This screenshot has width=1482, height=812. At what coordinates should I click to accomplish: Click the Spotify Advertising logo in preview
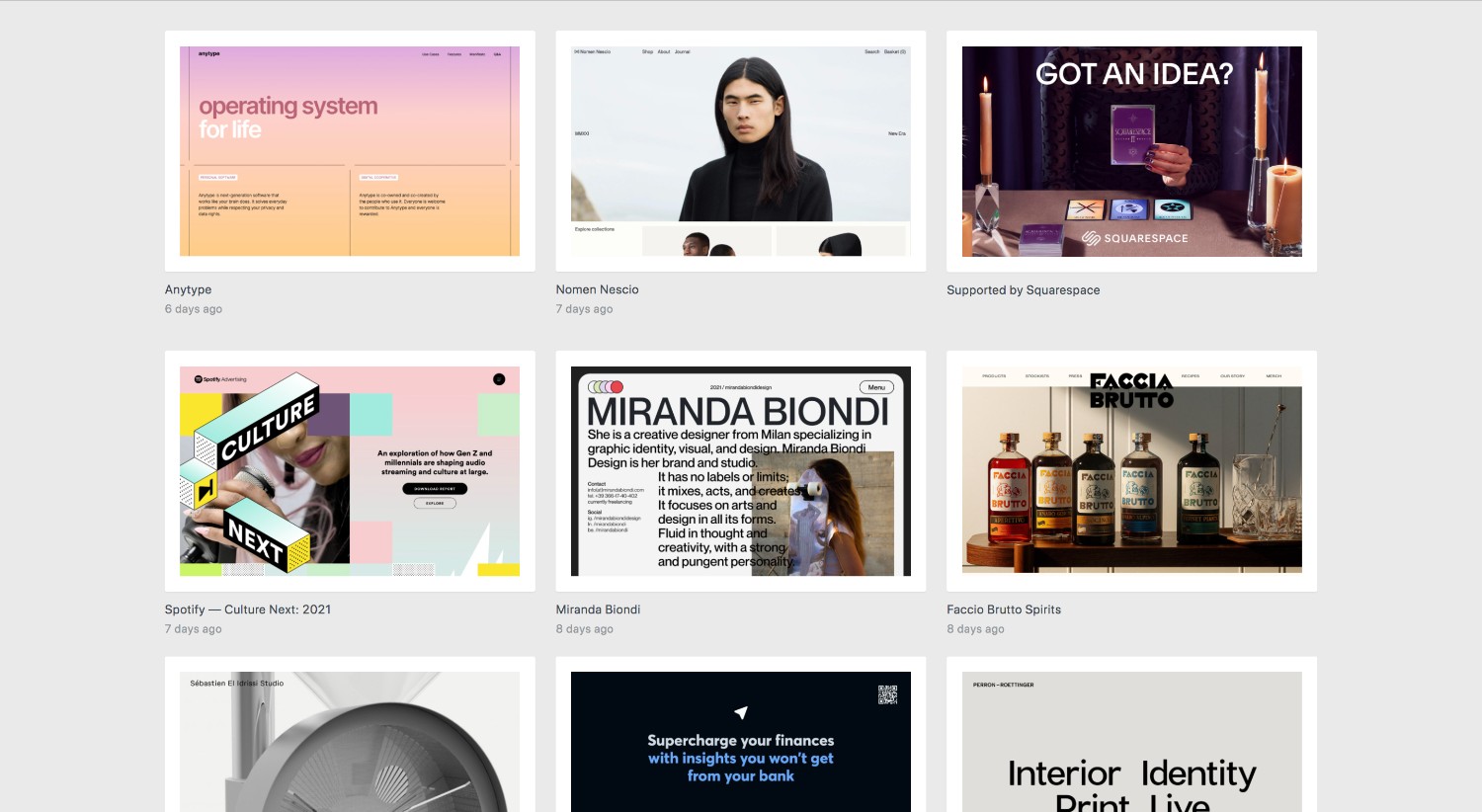pyautogui.click(x=220, y=379)
